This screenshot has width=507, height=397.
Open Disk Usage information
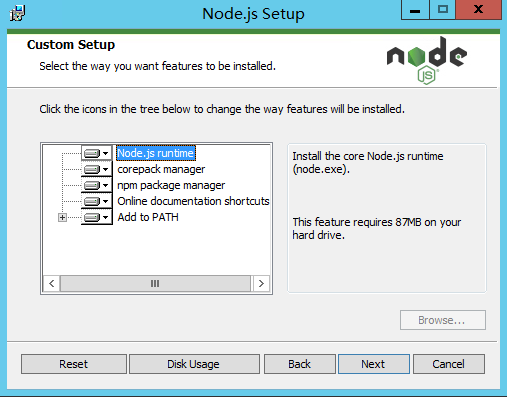coord(194,364)
